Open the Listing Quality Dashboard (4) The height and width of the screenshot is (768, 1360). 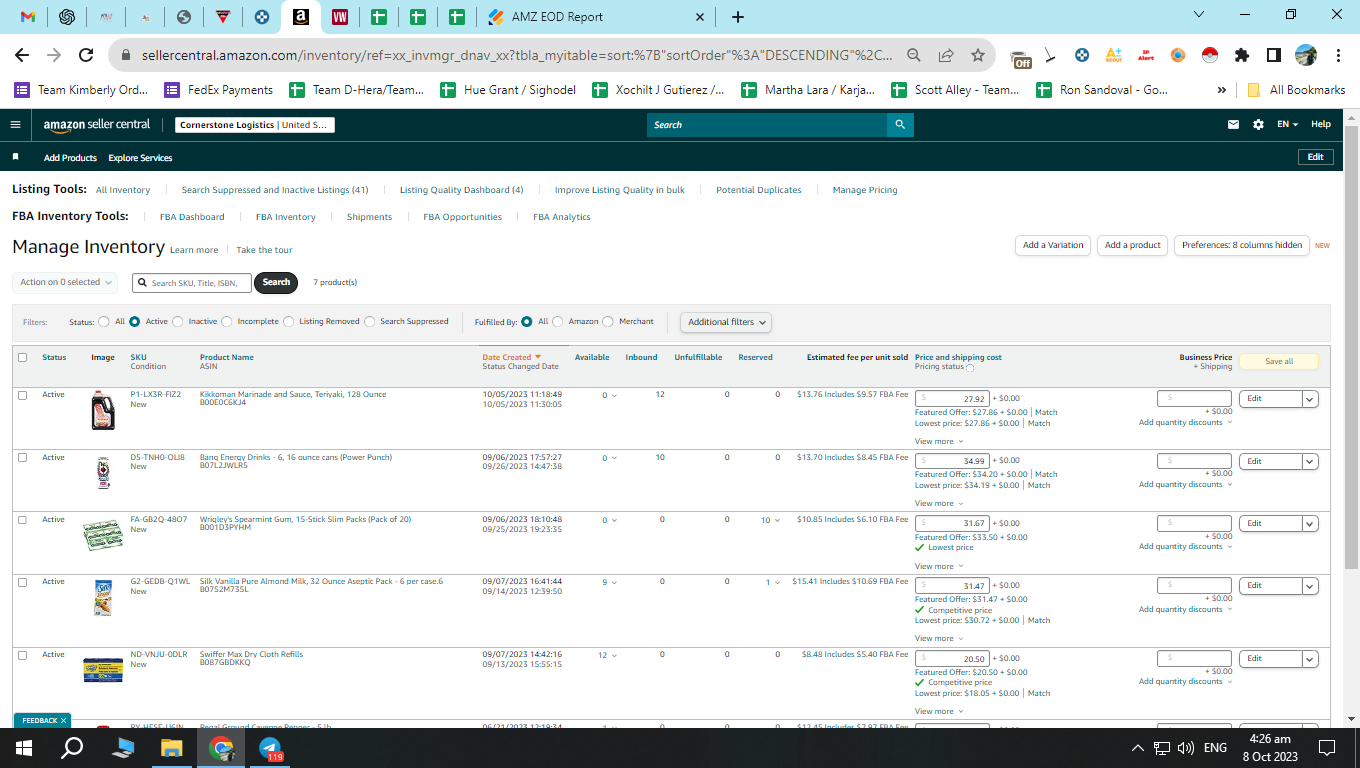[x=461, y=190]
